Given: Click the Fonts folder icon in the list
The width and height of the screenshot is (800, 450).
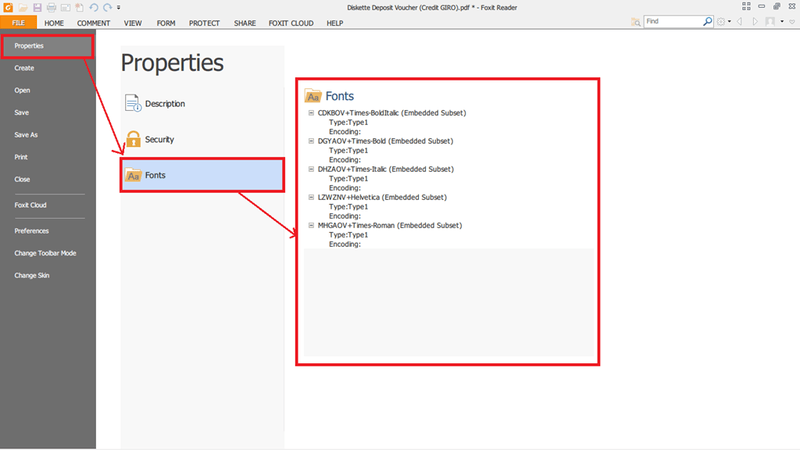Looking at the screenshot, I should [x=133, y=175].
